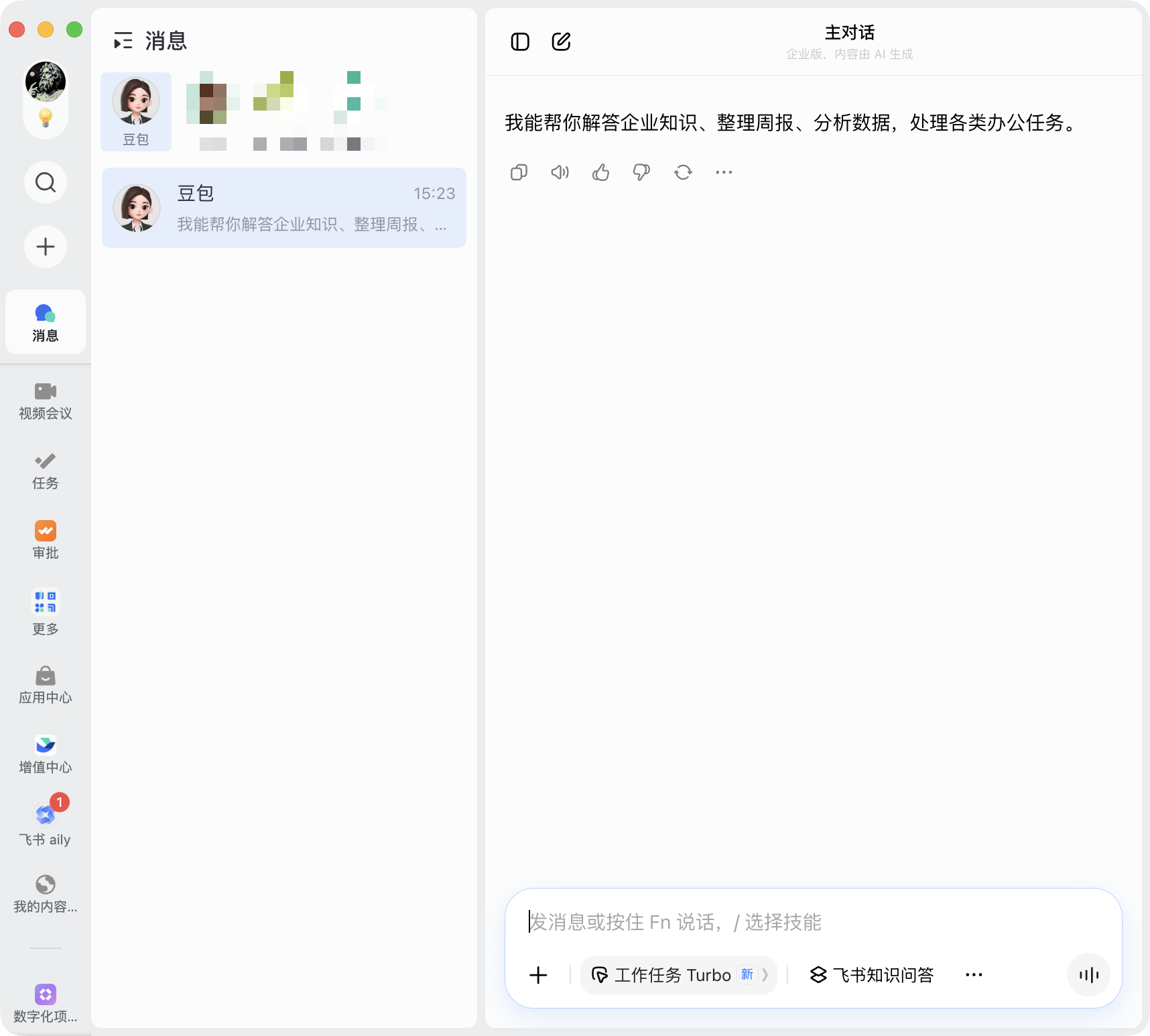This screenshot has width=1150, height=1036.
Task: Start voice input with waveform button
Action: (x=1089, y=975)
